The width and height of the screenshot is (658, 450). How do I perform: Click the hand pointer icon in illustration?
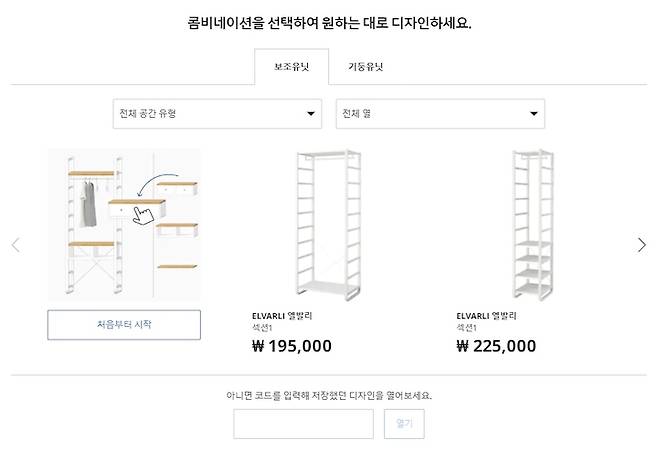click(x=145, y=214)
